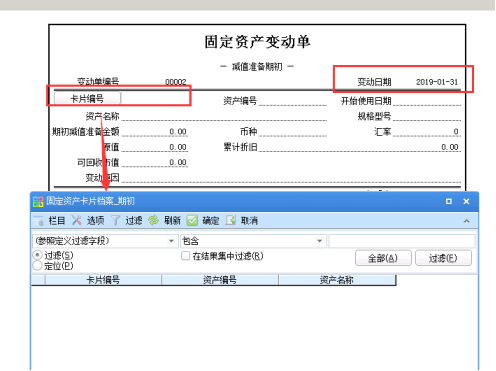
Task: Click the 选项 toolbar label
Action: 95,221
